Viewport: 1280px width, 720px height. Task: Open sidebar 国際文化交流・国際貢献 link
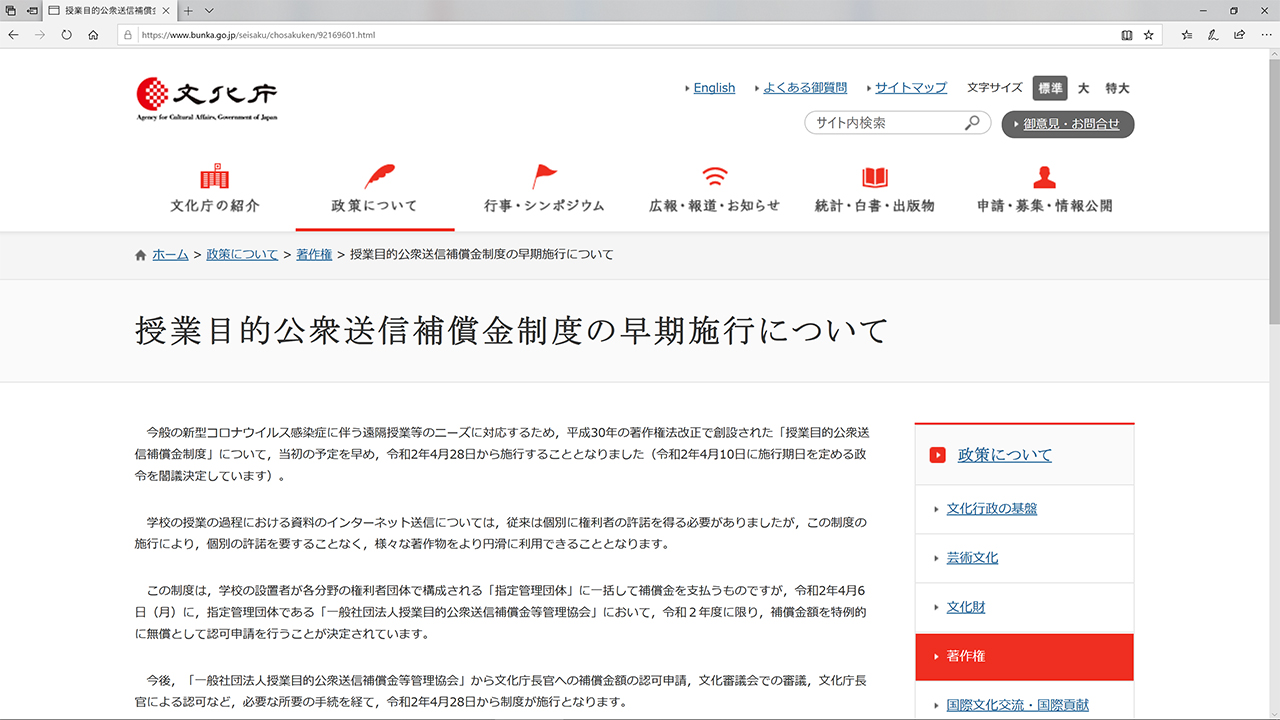(x=1018, y=705)
